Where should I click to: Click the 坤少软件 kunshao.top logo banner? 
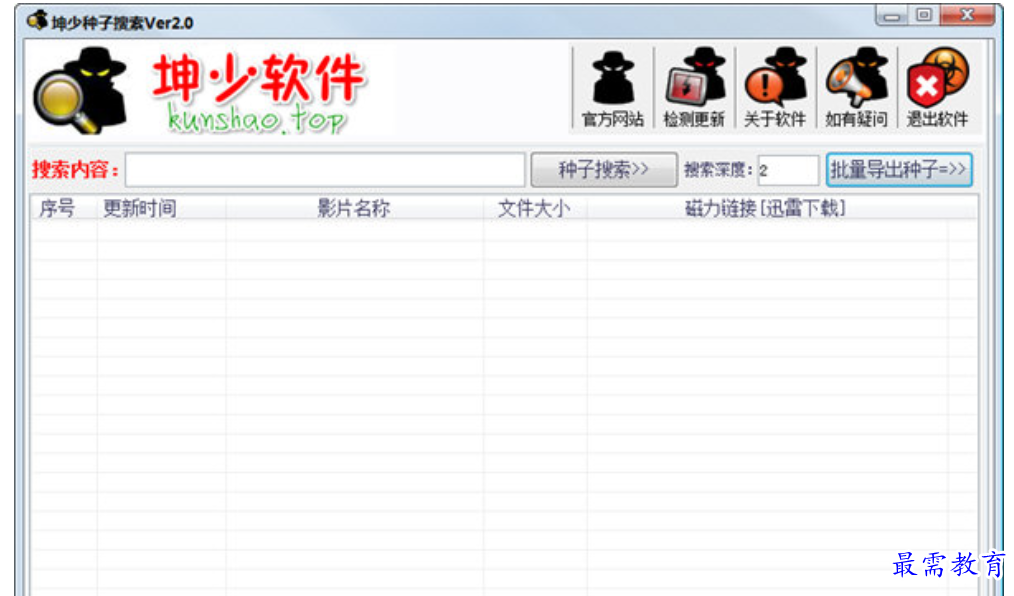[259, 92]
